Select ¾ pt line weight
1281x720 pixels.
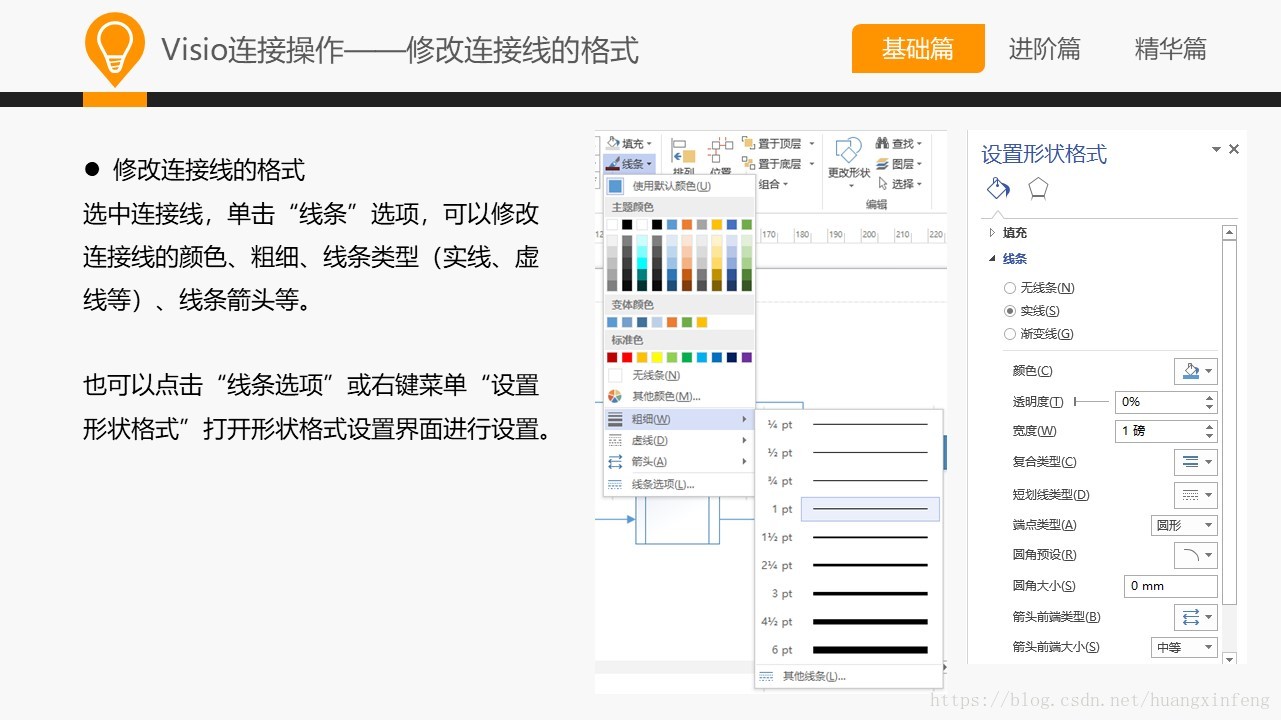point(848,481)
